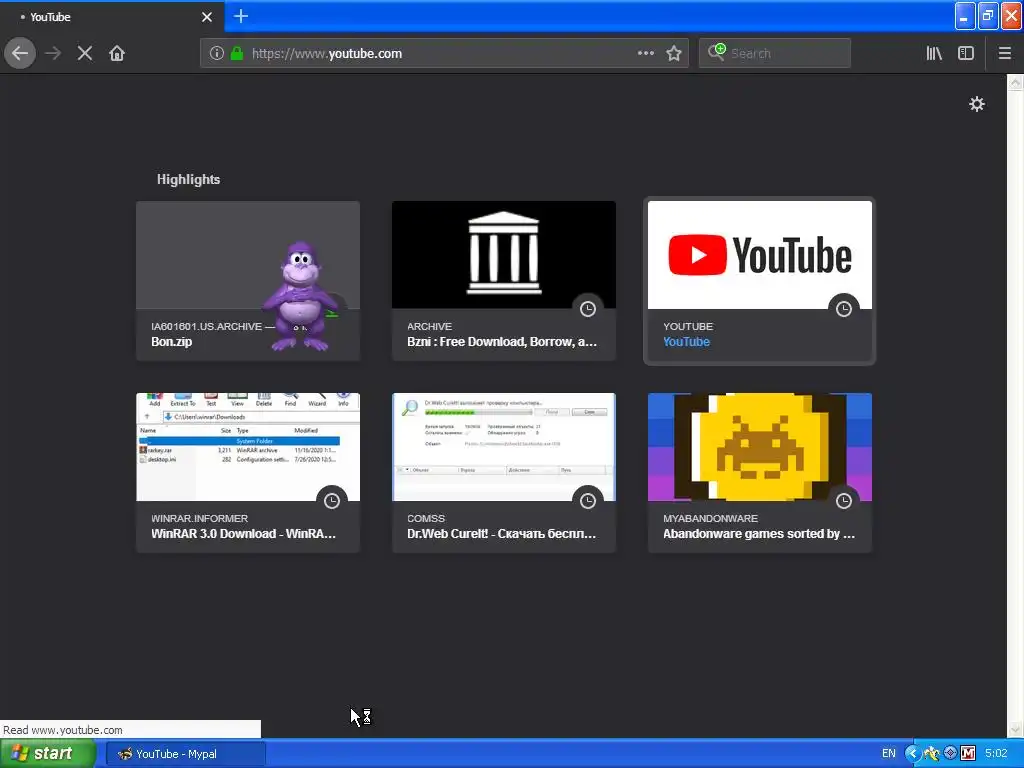Open the MyAbandonware games thumbnail

point(760,447)
